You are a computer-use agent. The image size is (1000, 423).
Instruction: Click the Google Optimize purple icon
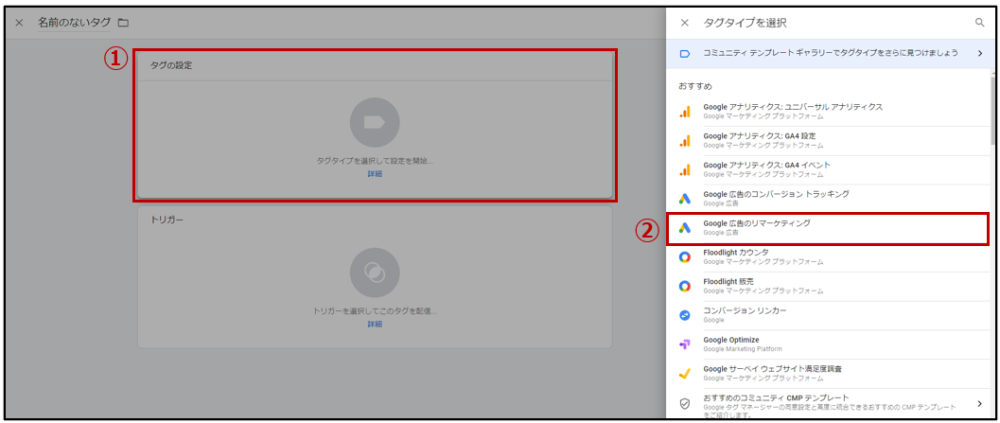pyautogui.click(x=684, y=345)
